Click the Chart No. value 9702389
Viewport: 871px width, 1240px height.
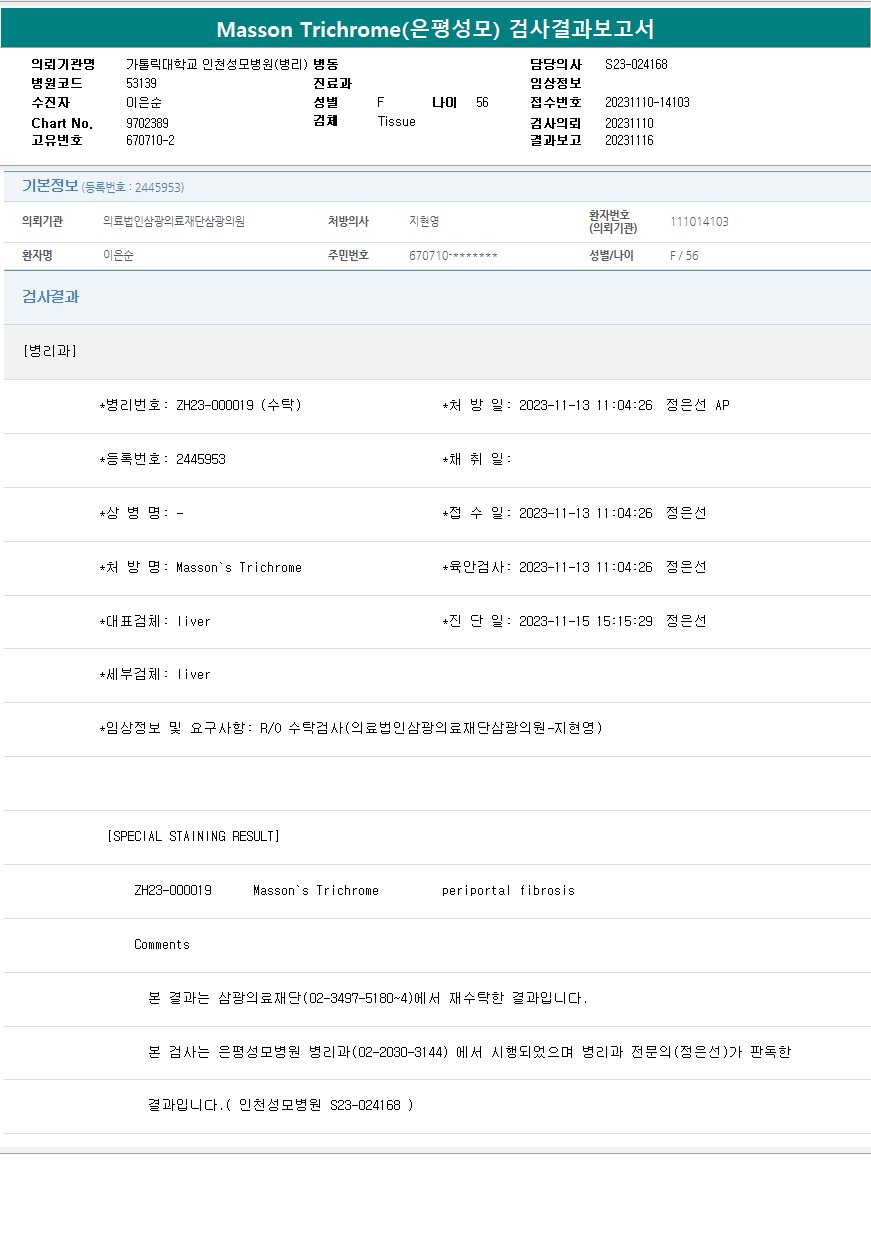(x=147, y=122)
